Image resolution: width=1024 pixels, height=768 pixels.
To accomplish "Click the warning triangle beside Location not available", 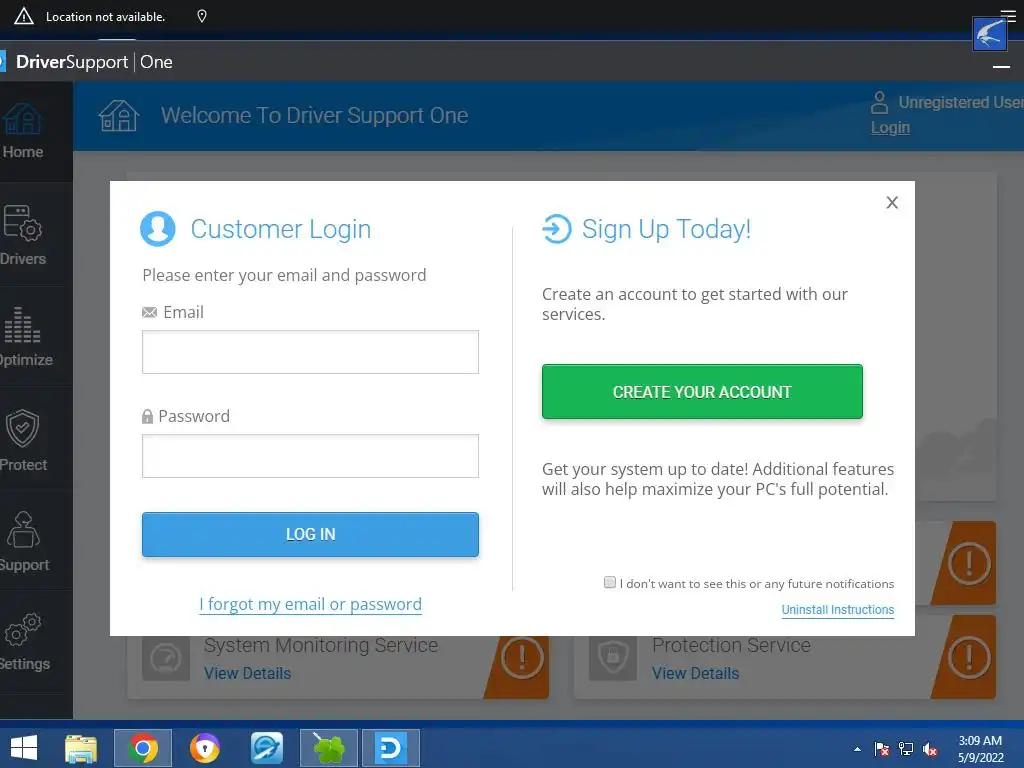I will click(x=24, y=16).
